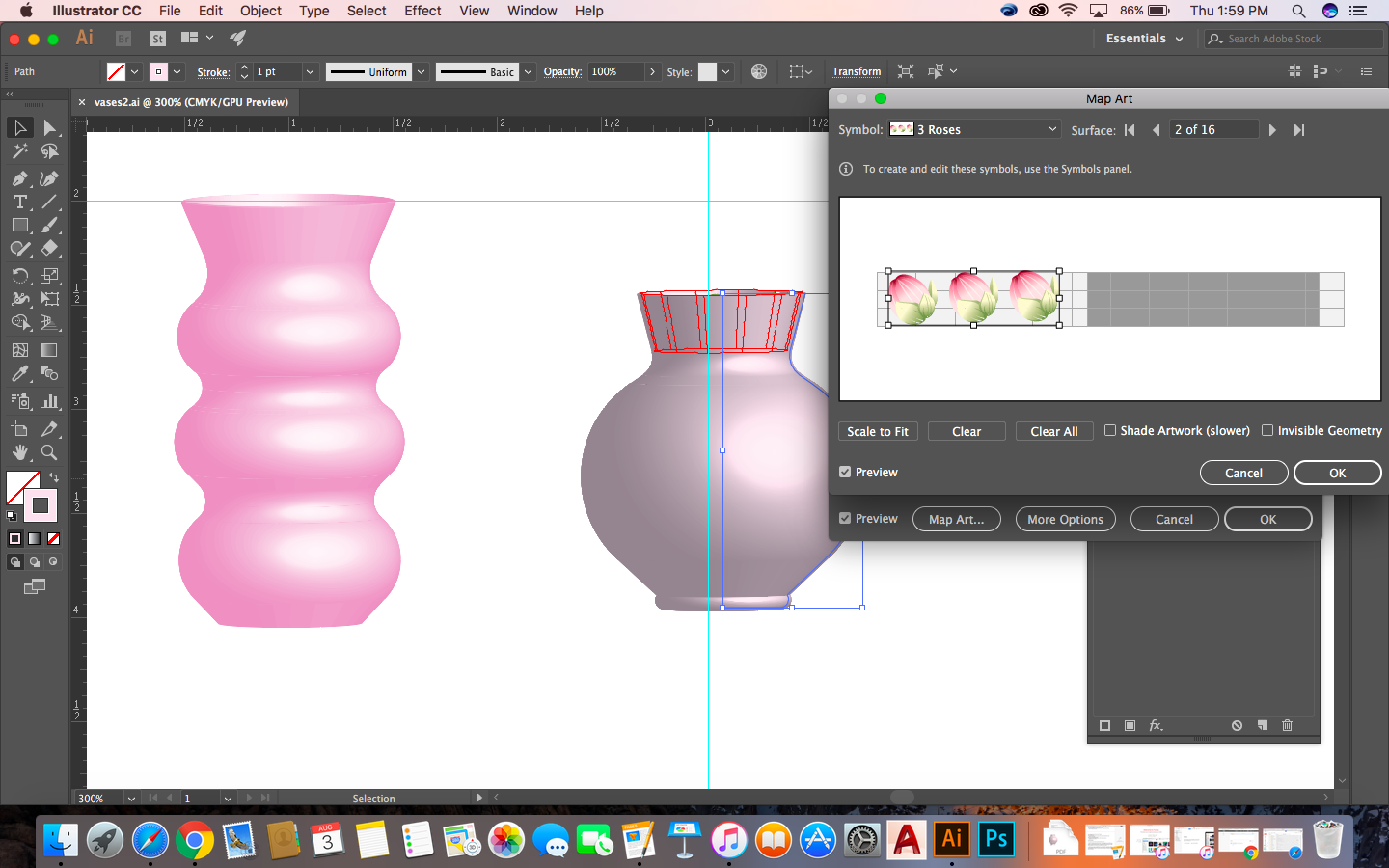Viewport: 1389px width, 868px height.
Task: Enable Shade Artwork (slower) checkbox
Action: pyautogui.click(x=1110, y=431)
